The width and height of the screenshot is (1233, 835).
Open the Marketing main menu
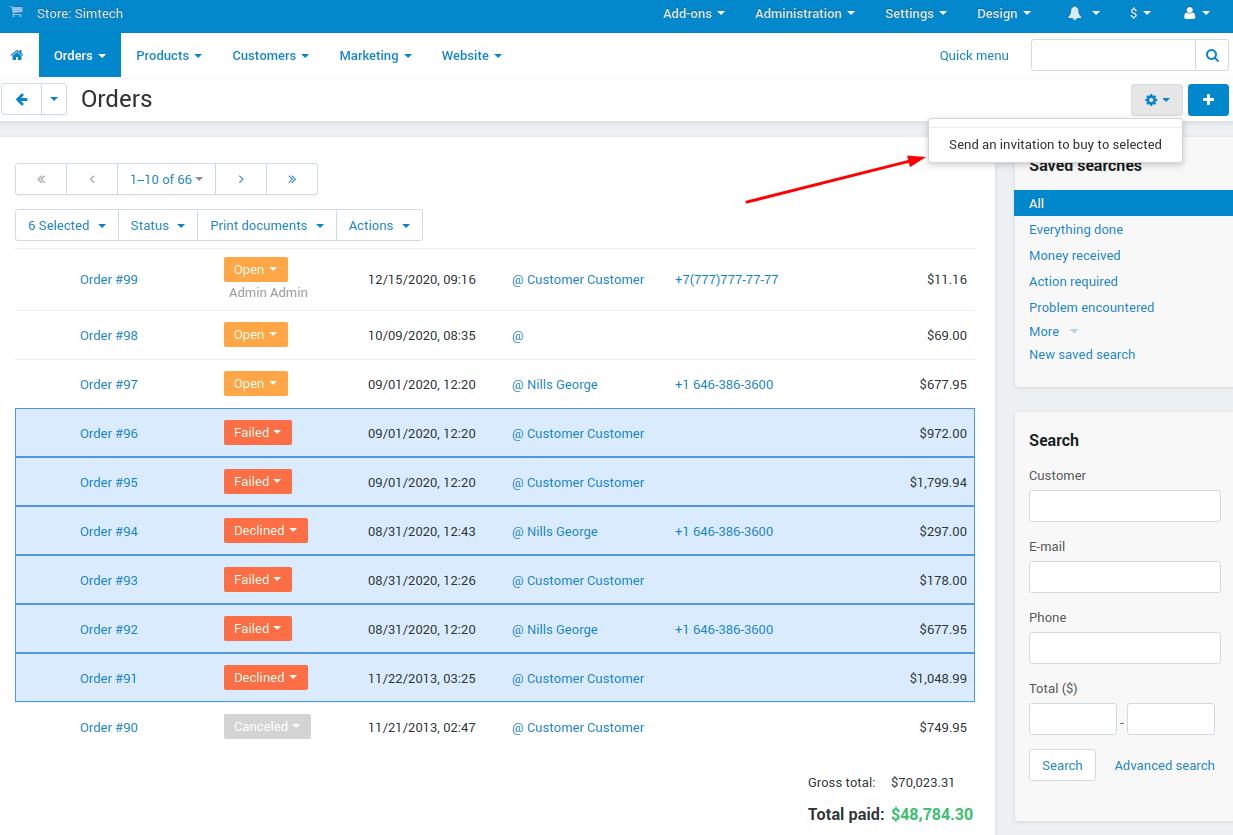376,56
